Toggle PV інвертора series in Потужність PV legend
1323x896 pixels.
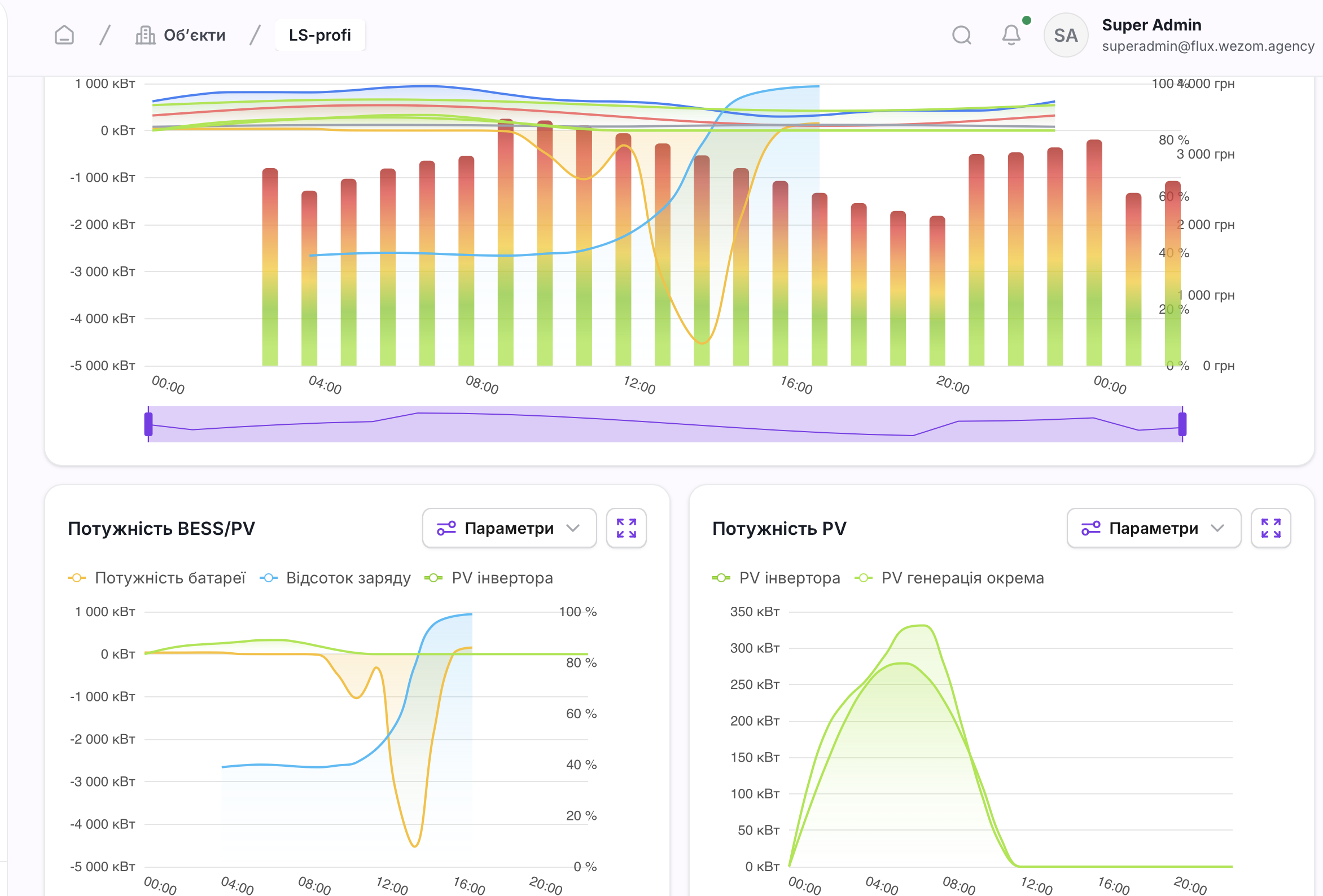click(x=777, y=578)
